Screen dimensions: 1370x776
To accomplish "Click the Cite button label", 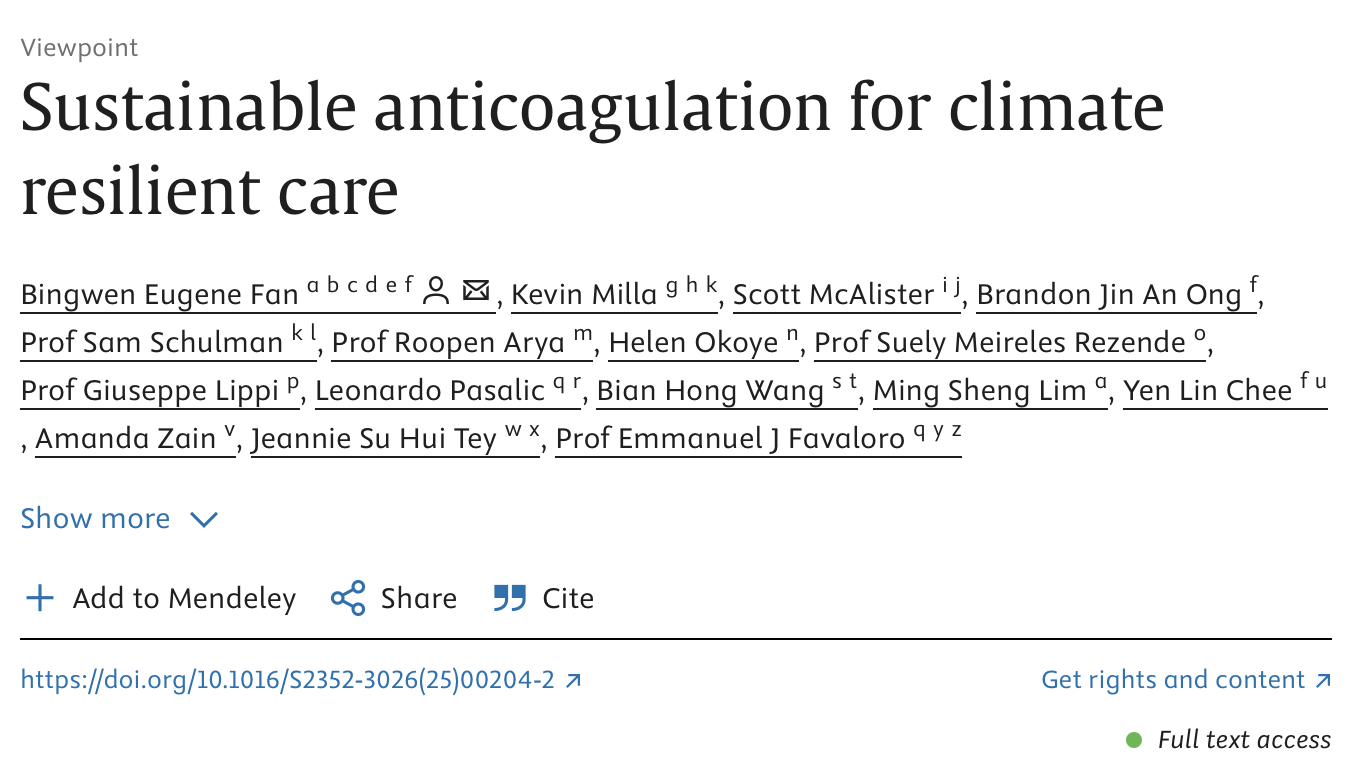I will coord(568,598).
